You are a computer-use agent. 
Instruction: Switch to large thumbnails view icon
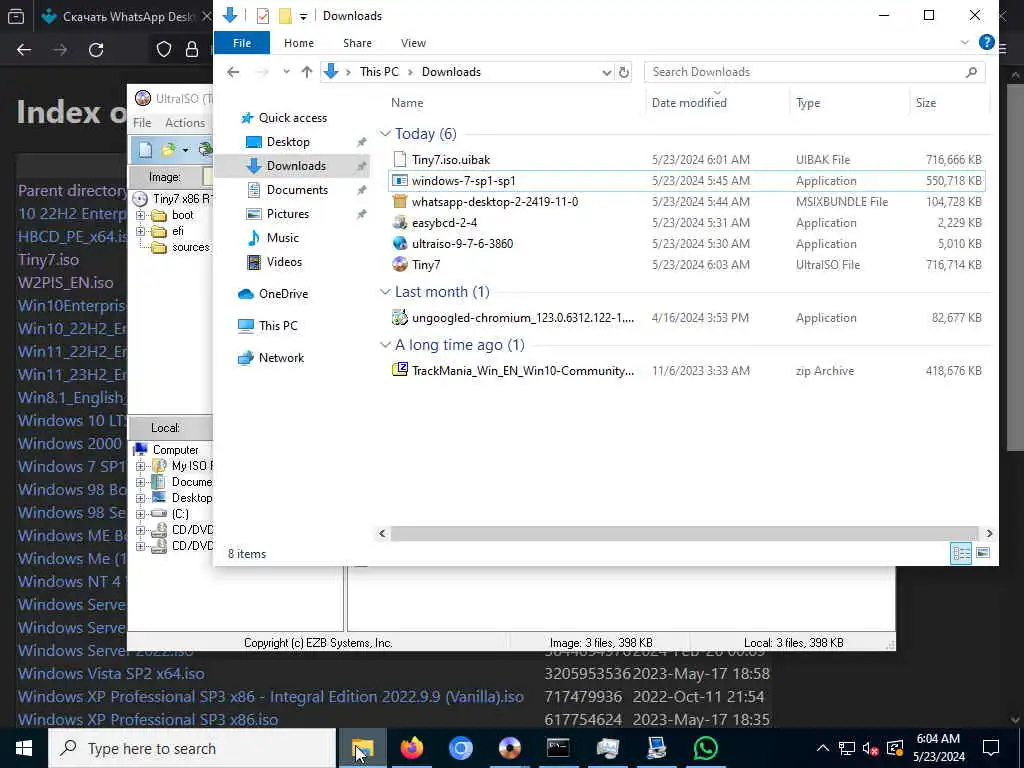(982, 554)
